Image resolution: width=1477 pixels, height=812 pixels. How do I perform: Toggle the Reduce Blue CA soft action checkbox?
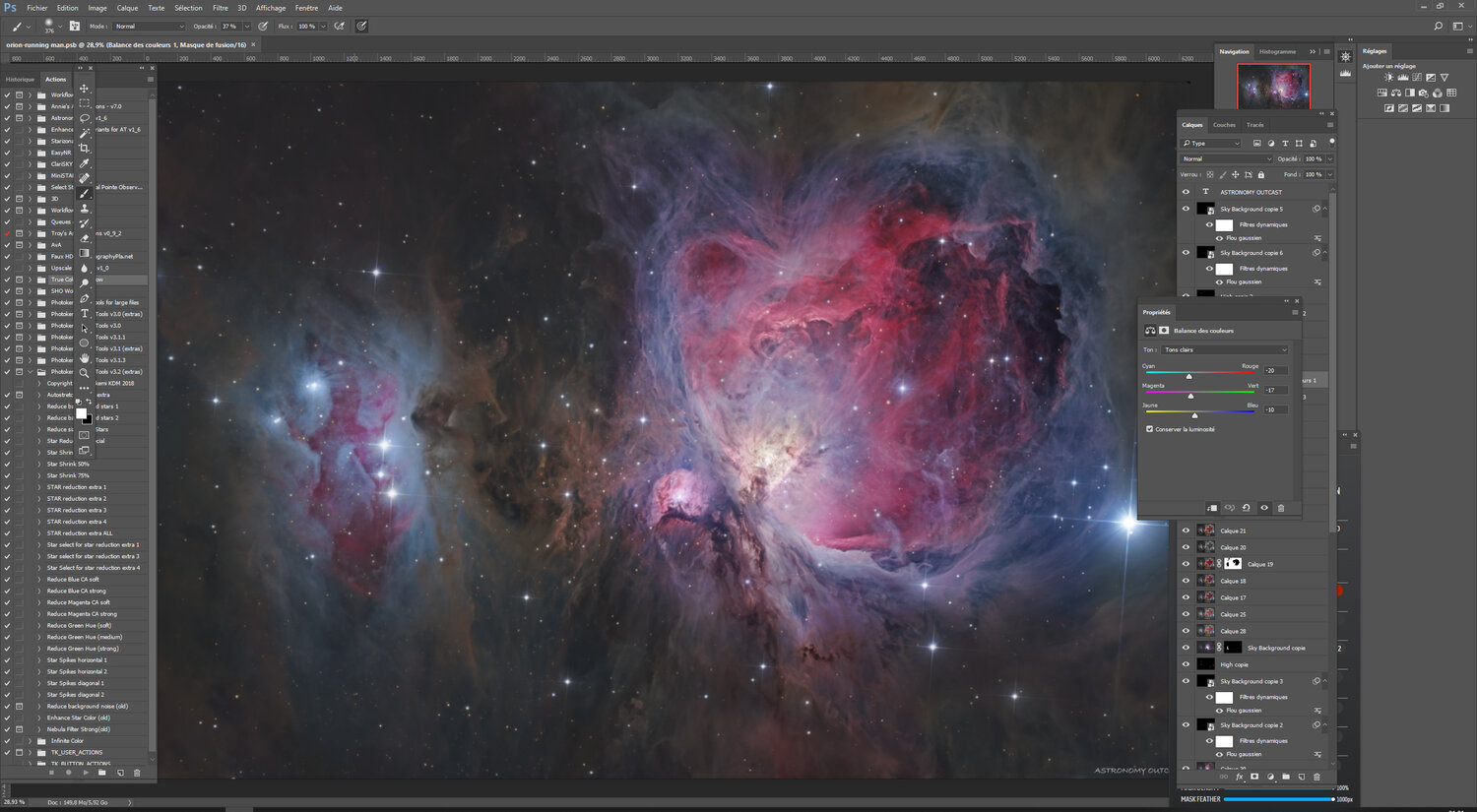coord(7,580)
